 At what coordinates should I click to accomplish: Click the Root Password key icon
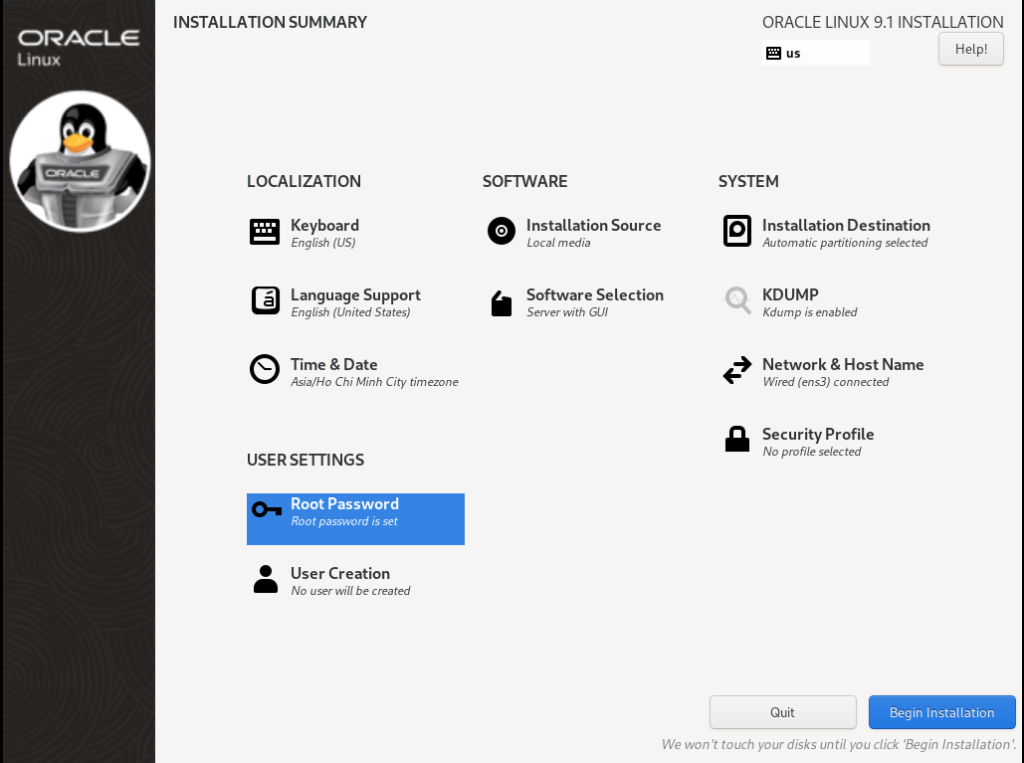pos(266,510)
